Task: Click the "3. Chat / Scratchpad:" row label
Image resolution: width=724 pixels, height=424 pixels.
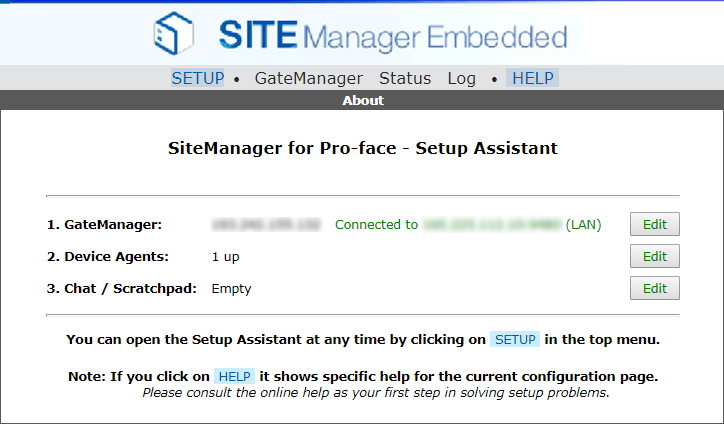Action: pyautogui.click(x=130, y=289)
